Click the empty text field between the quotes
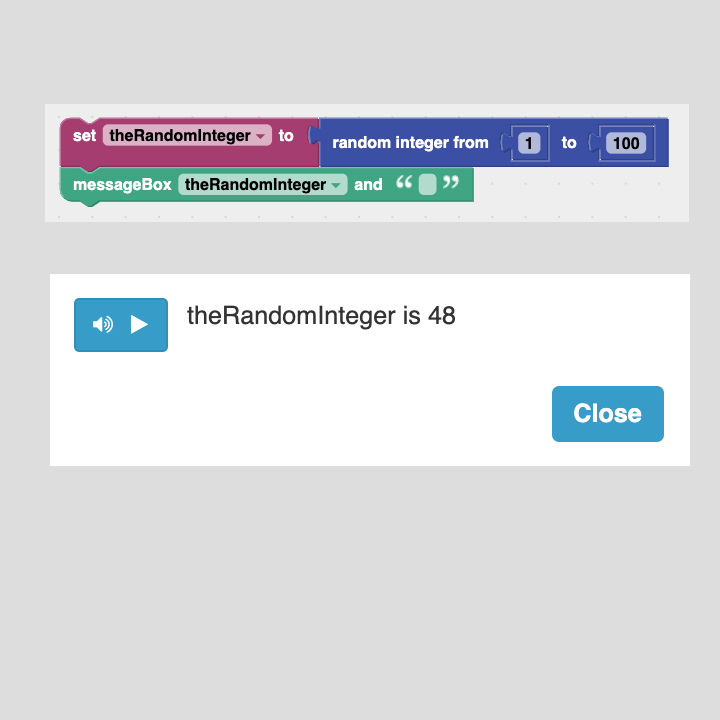The height and width of the screenshot is (720, 720). click(428, 185)
